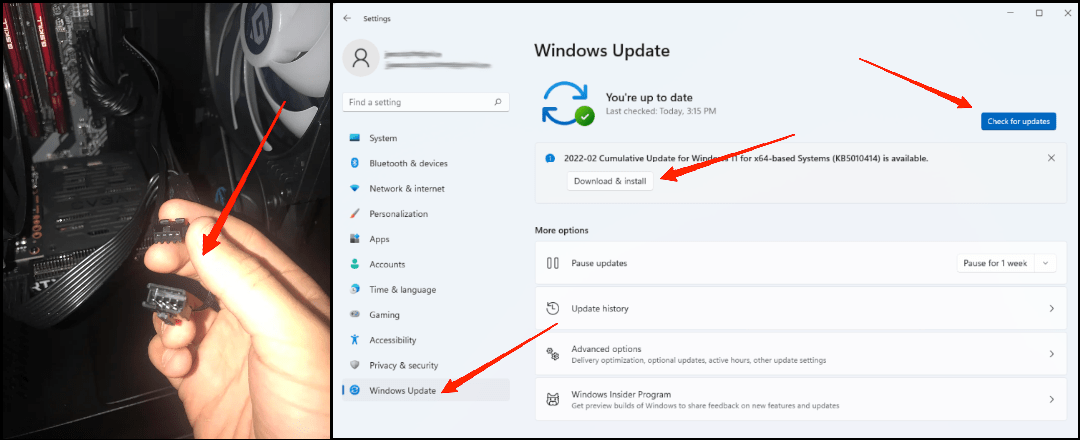Click "Last checked: Today, 3:15 PM" text
The height and width of the screenshot is (440, 1080).
661,111
